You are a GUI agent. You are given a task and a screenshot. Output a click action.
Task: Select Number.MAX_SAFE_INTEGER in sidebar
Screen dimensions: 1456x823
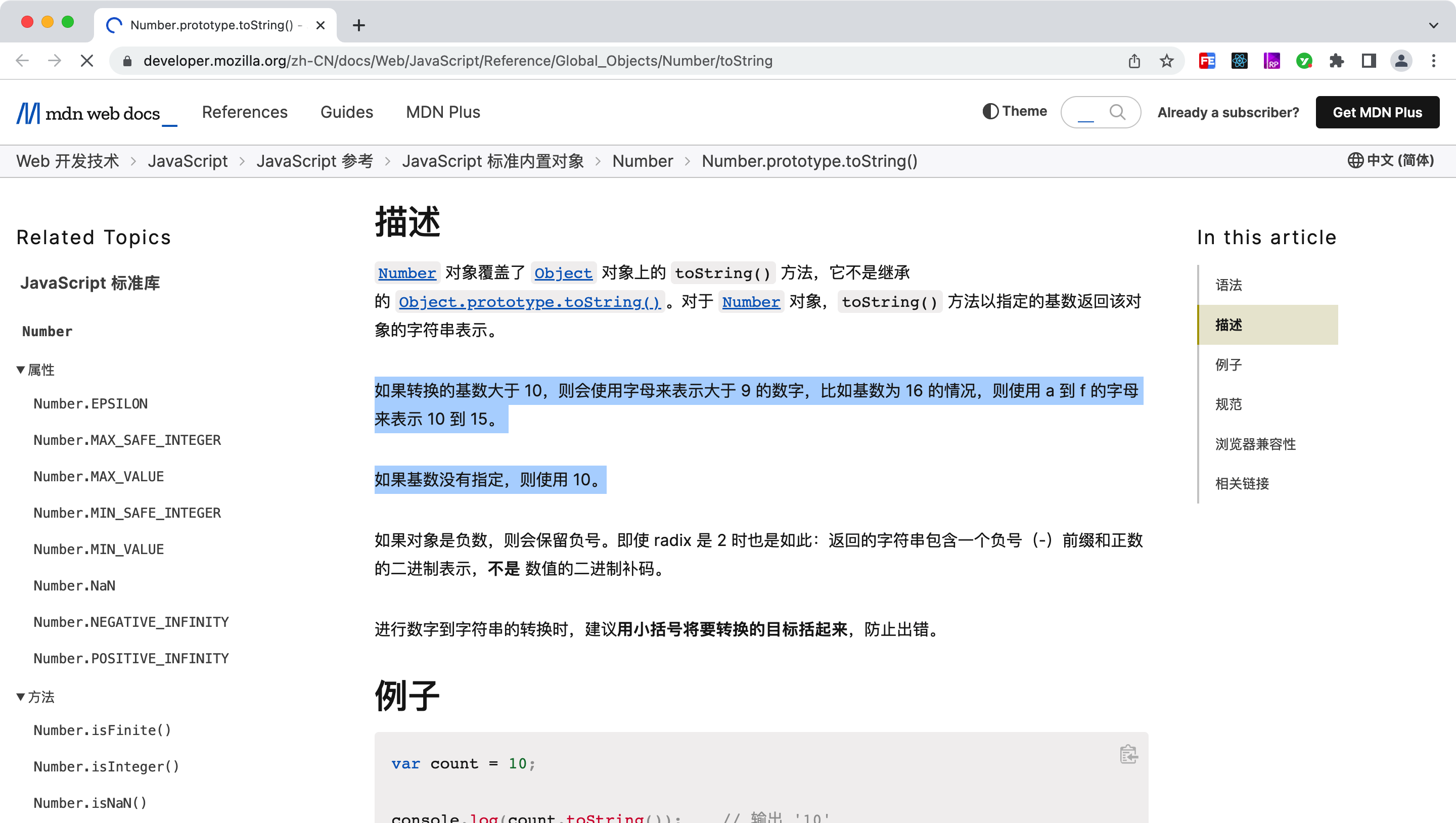pyautogui.click(x=127, y=440)
